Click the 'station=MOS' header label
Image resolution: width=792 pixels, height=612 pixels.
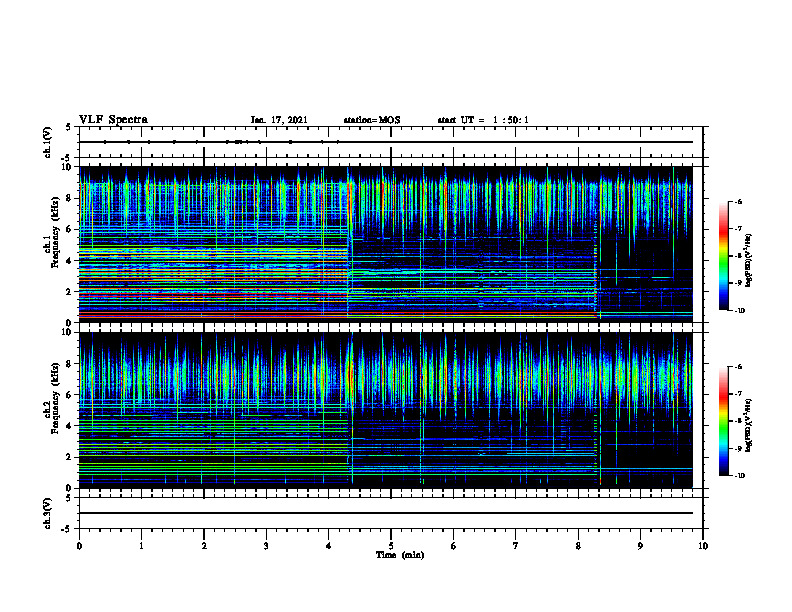[372, 120]
